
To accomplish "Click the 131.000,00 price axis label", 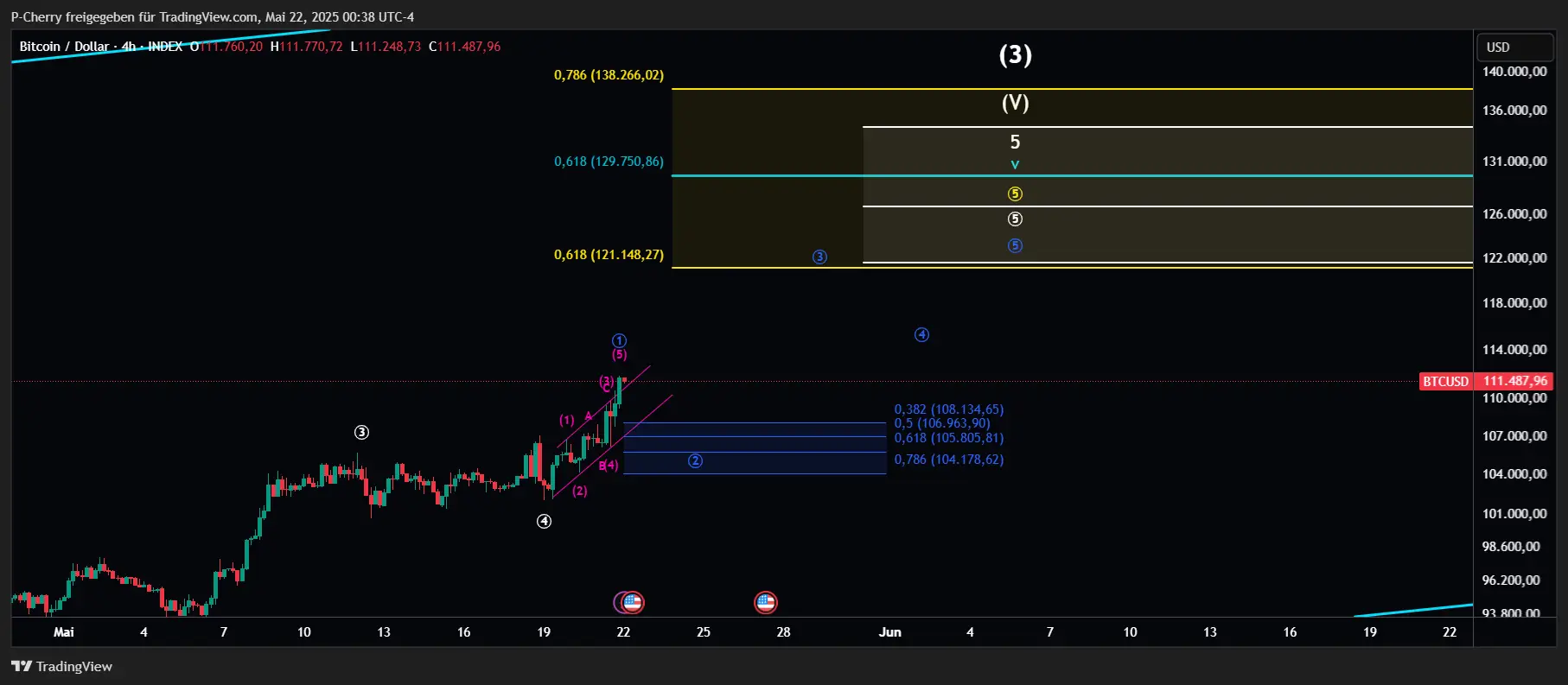I will pyautogui.click(x=1514, y=162).
